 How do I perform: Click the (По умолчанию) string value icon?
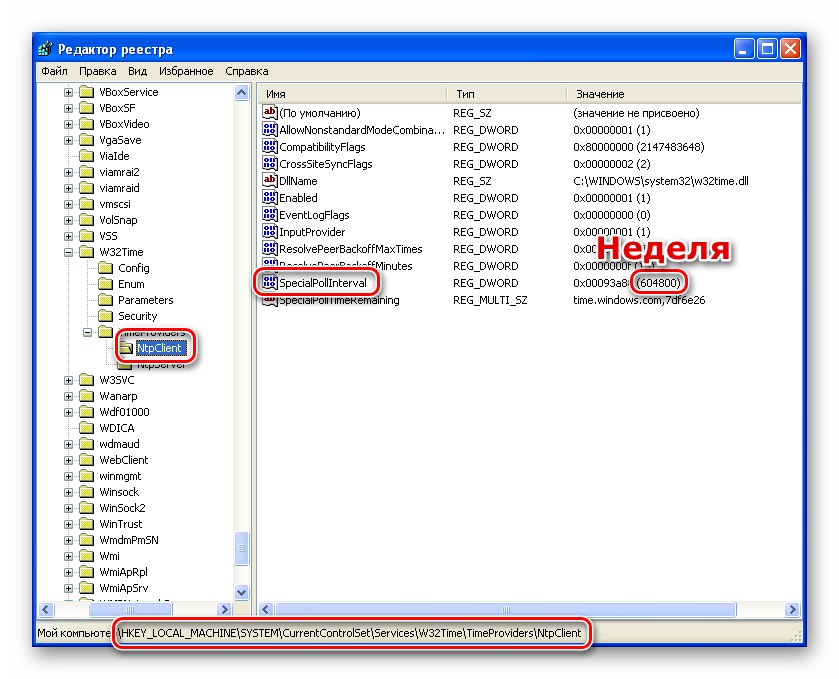(x=270, y=112)
